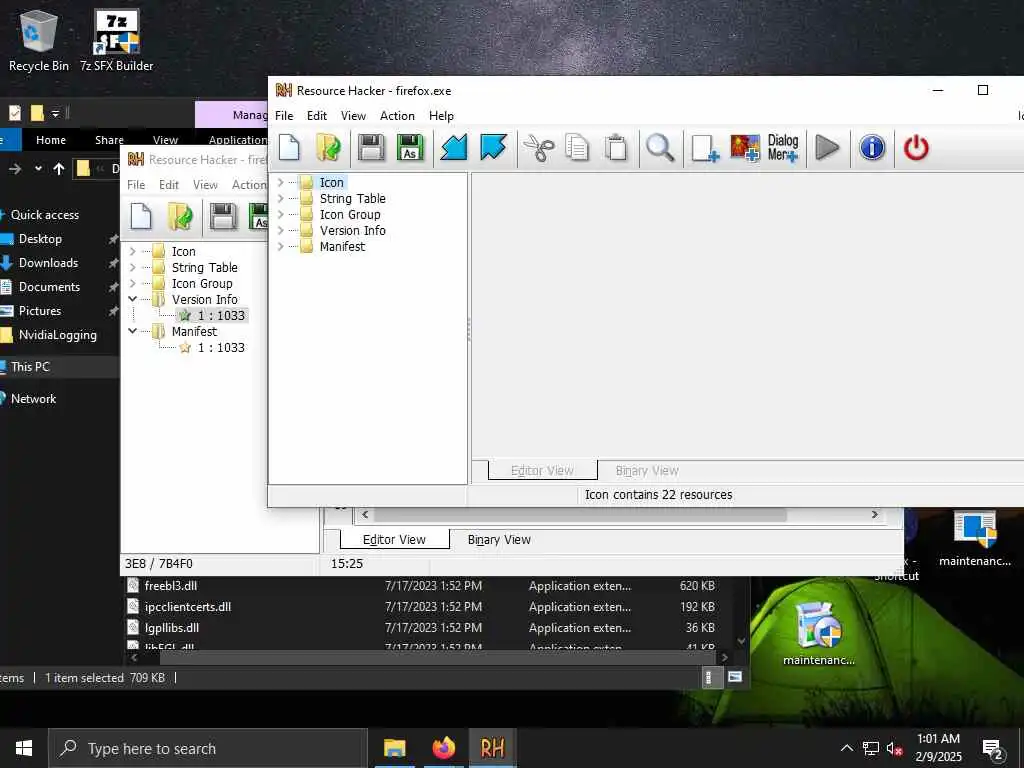Click New blank script icon in front Resource Hacker
Viewport: 1024px width, 768px height.
point(289,148)
